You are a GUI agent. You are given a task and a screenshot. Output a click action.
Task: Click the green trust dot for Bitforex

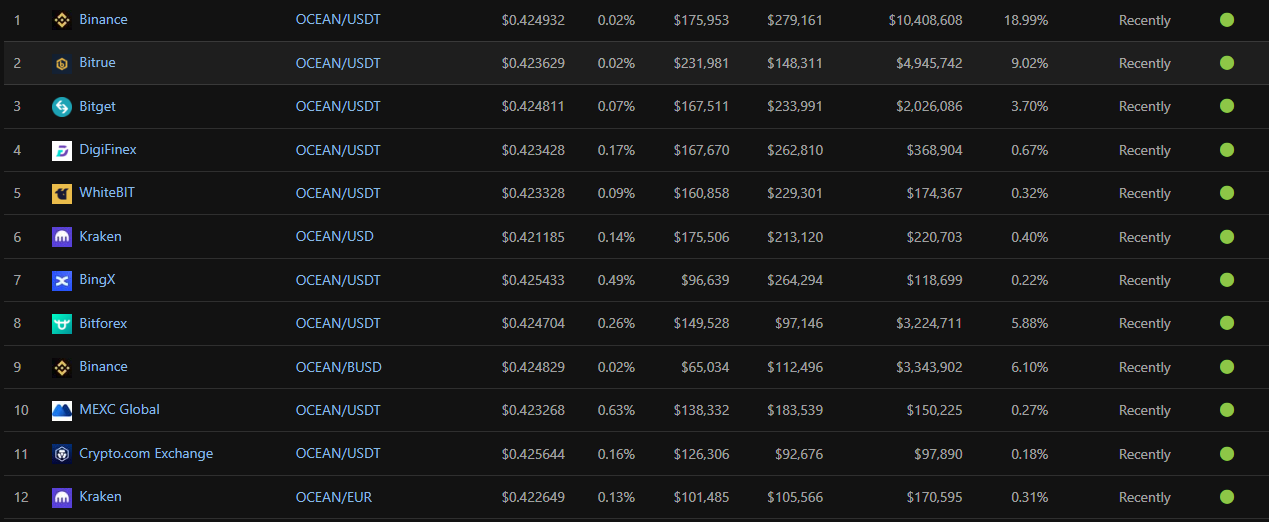coord(1227,323)
